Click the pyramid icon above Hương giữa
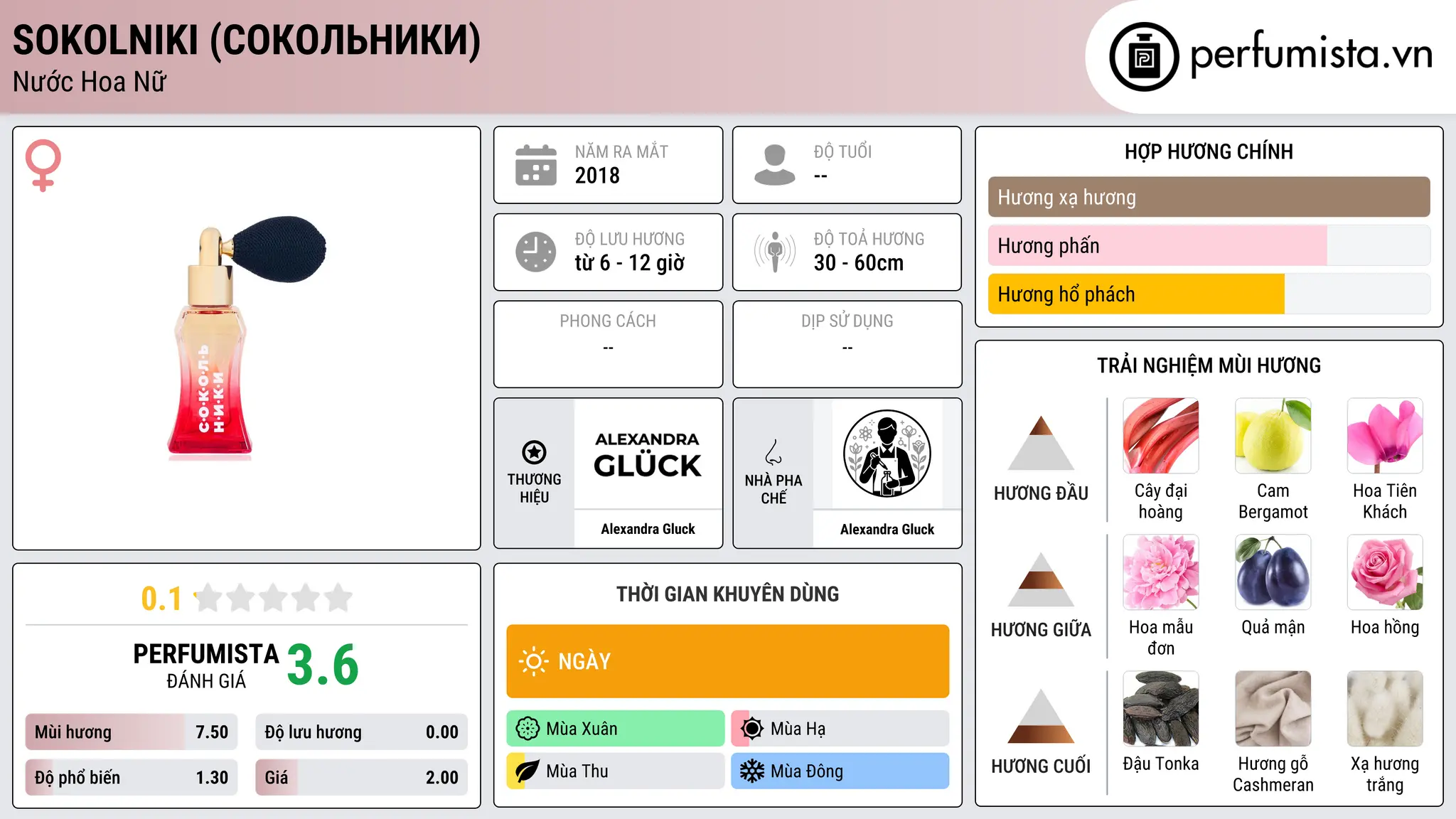The image size is (1456, 819). [1041, 579]
